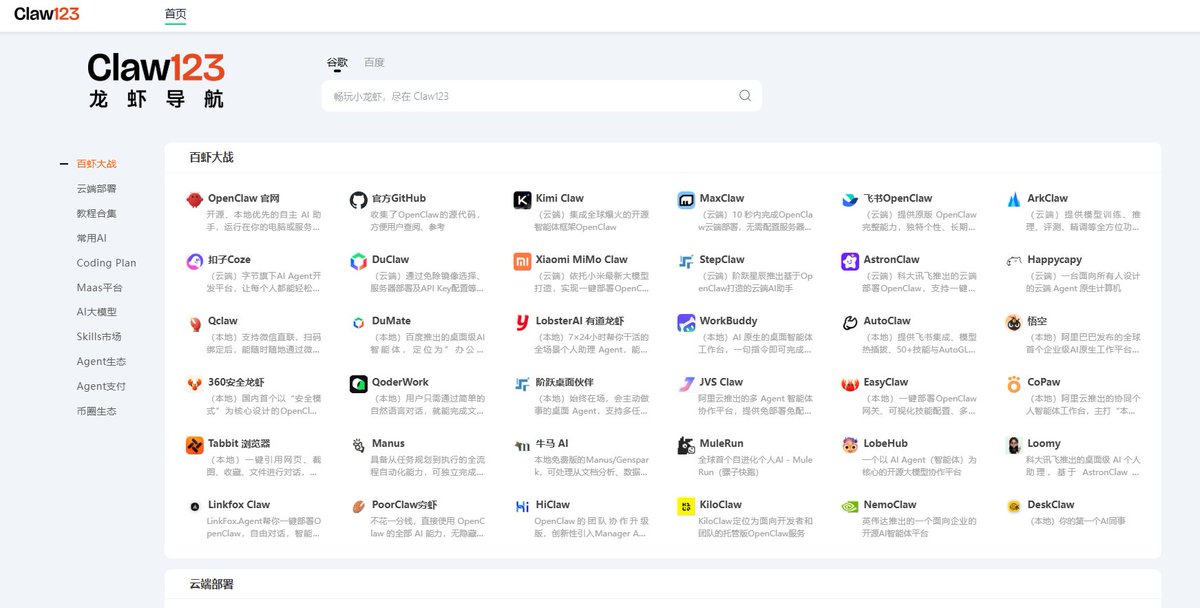Click the CoPaw paw icon
1200x608 pixels.
point(1014,384)
